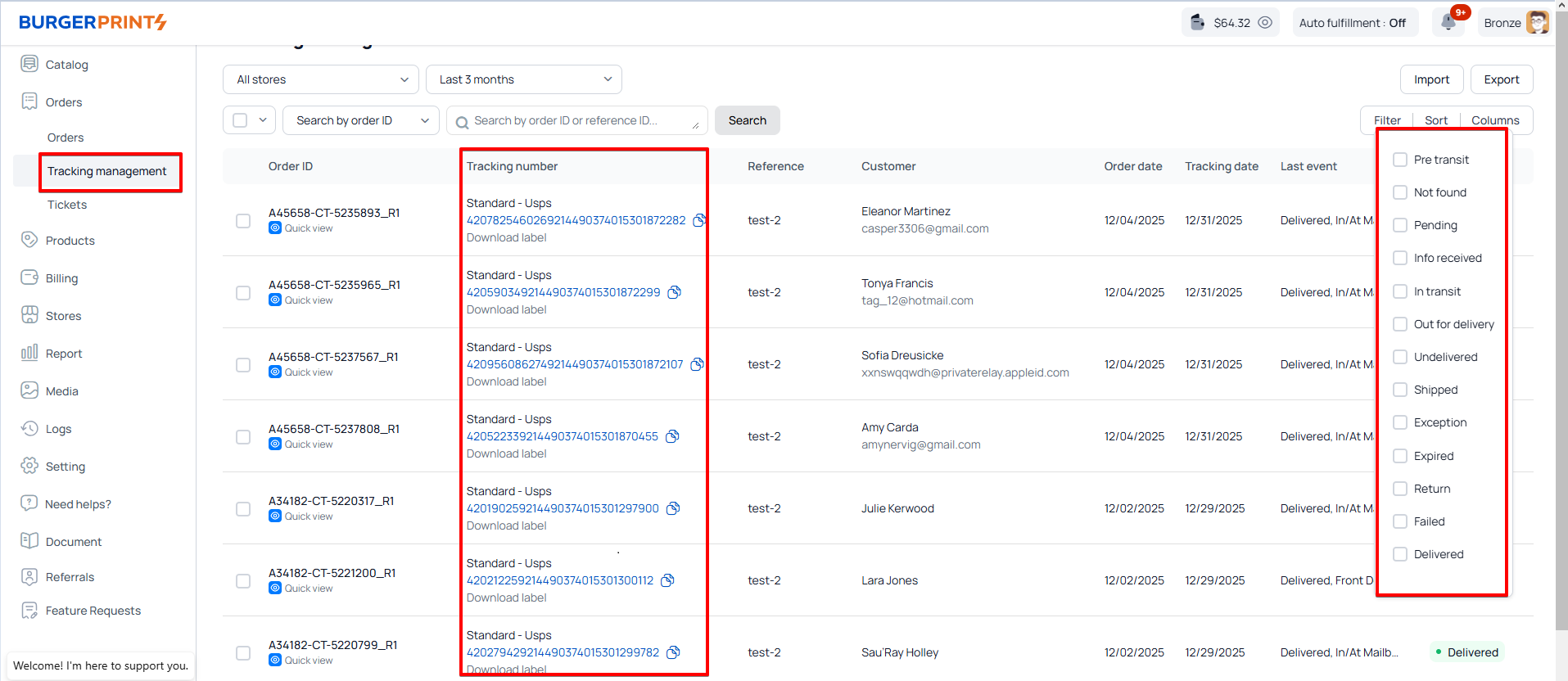Screen dimensions: 1568x681
Task: Select checkbox for order A45658-CT-5235893_R1
Action: (x=243, y=221)
